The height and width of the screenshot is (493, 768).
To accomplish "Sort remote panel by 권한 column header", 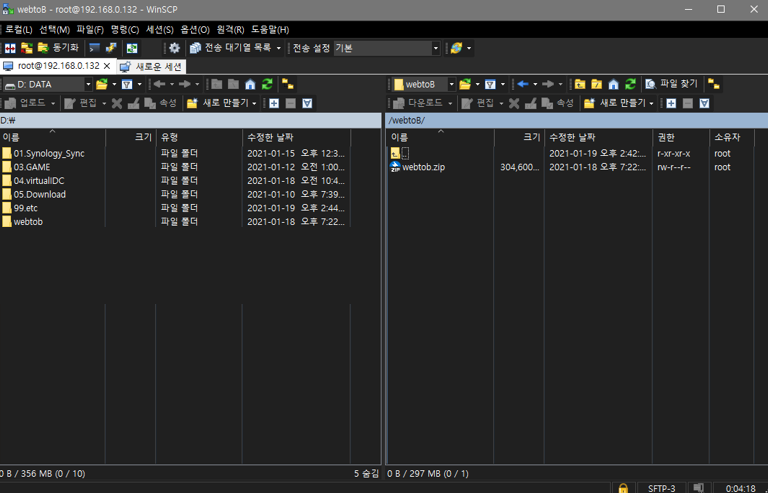I will (680, 138).
